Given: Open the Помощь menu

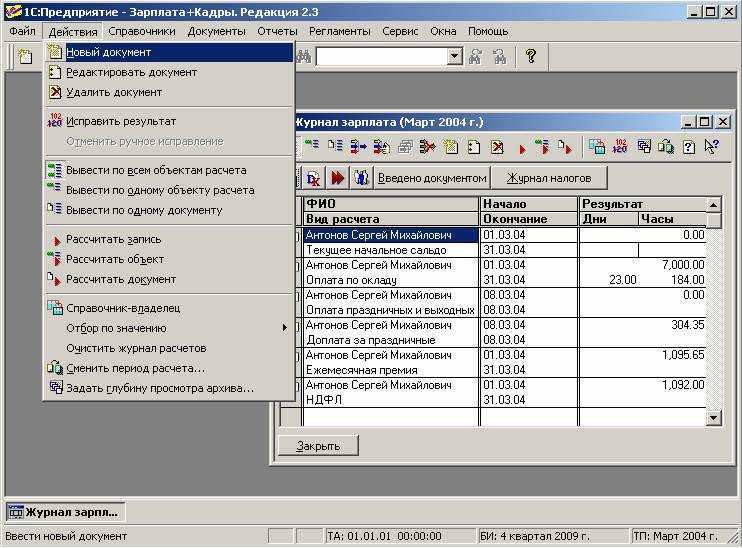Looking at the screenshot, I should (x=488, y=31).
